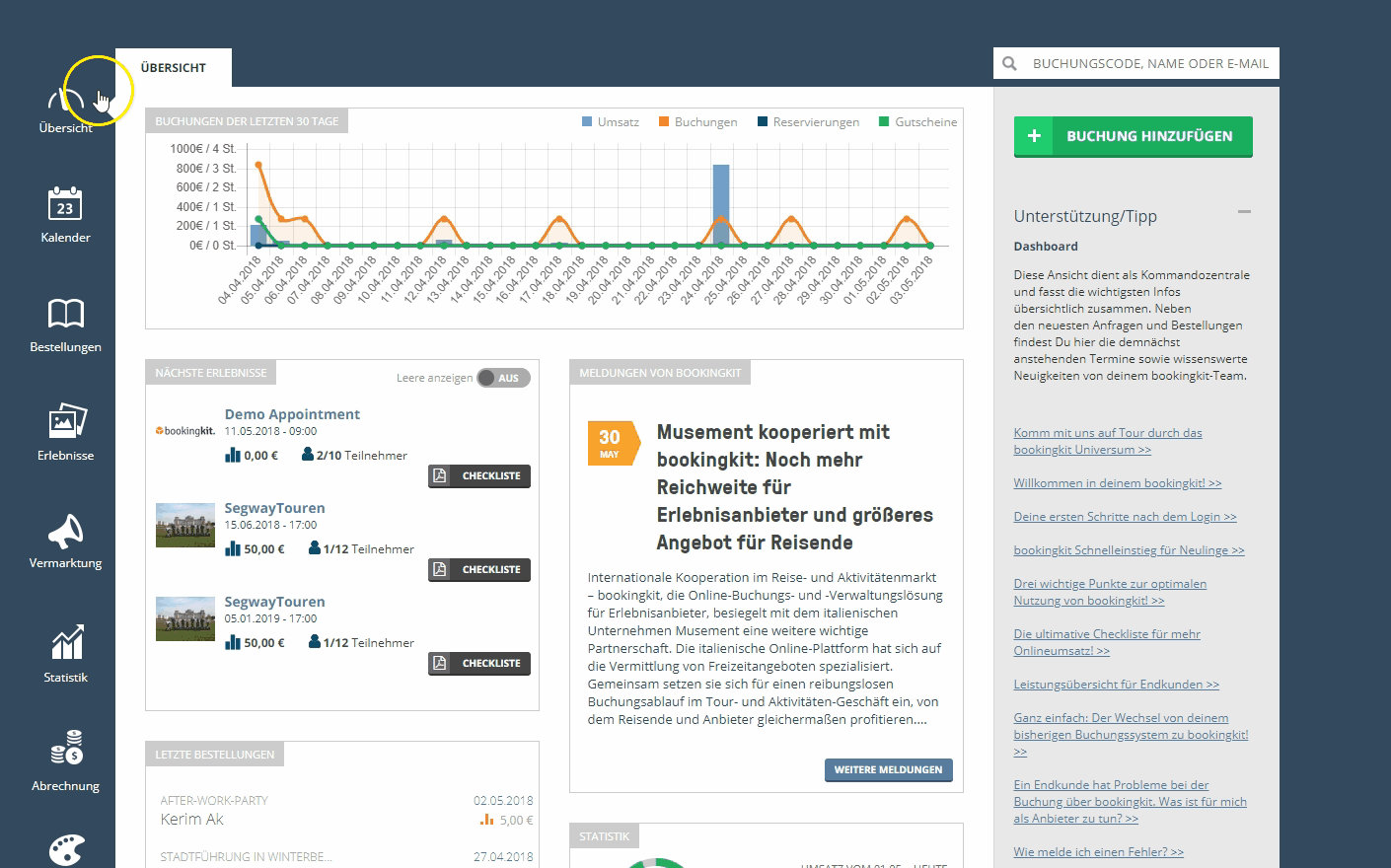Viewport: 1391px width, 868px height.
Task: Open the Übersicht dashboard icon in sidebar
Action: click(x=66, y=98)
